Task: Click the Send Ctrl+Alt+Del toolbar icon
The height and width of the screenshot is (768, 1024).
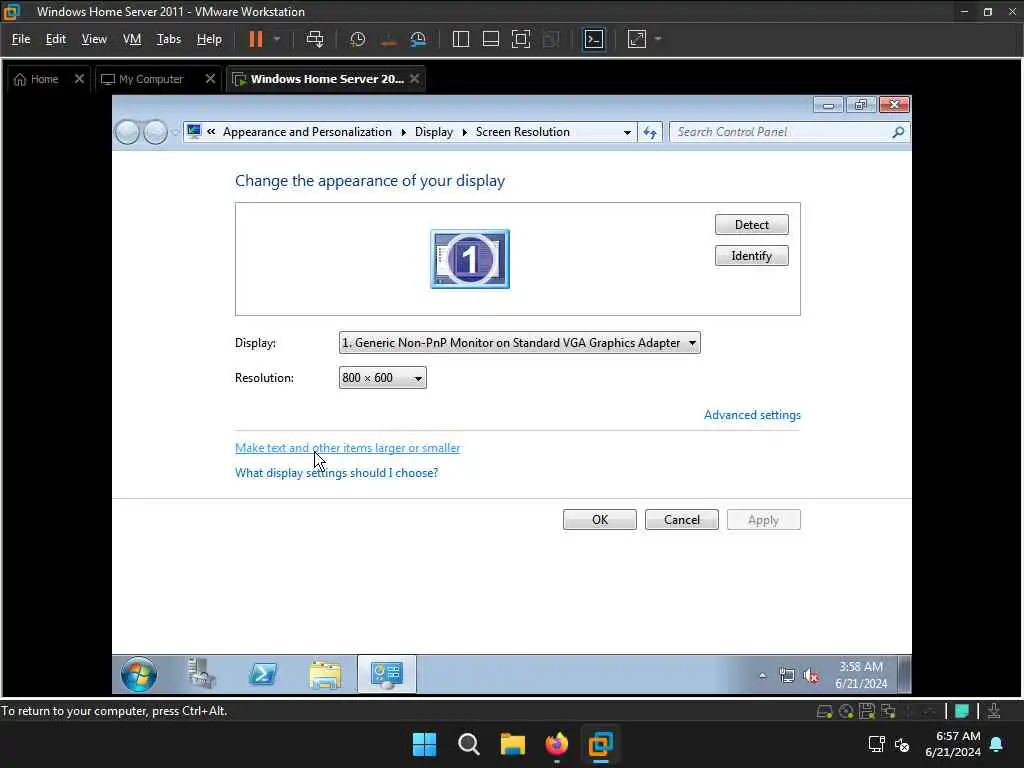Action: coord(315,39)
